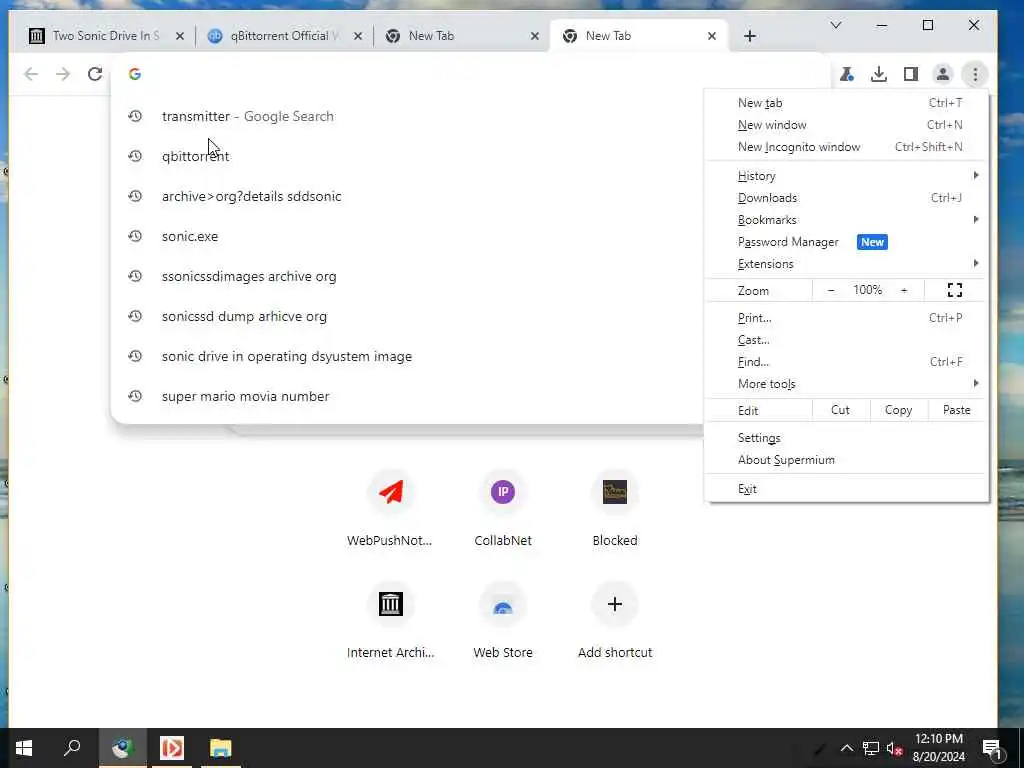Expand the History submenu
The height and width of the screenshot is (768, 1024).
[846, 176]
